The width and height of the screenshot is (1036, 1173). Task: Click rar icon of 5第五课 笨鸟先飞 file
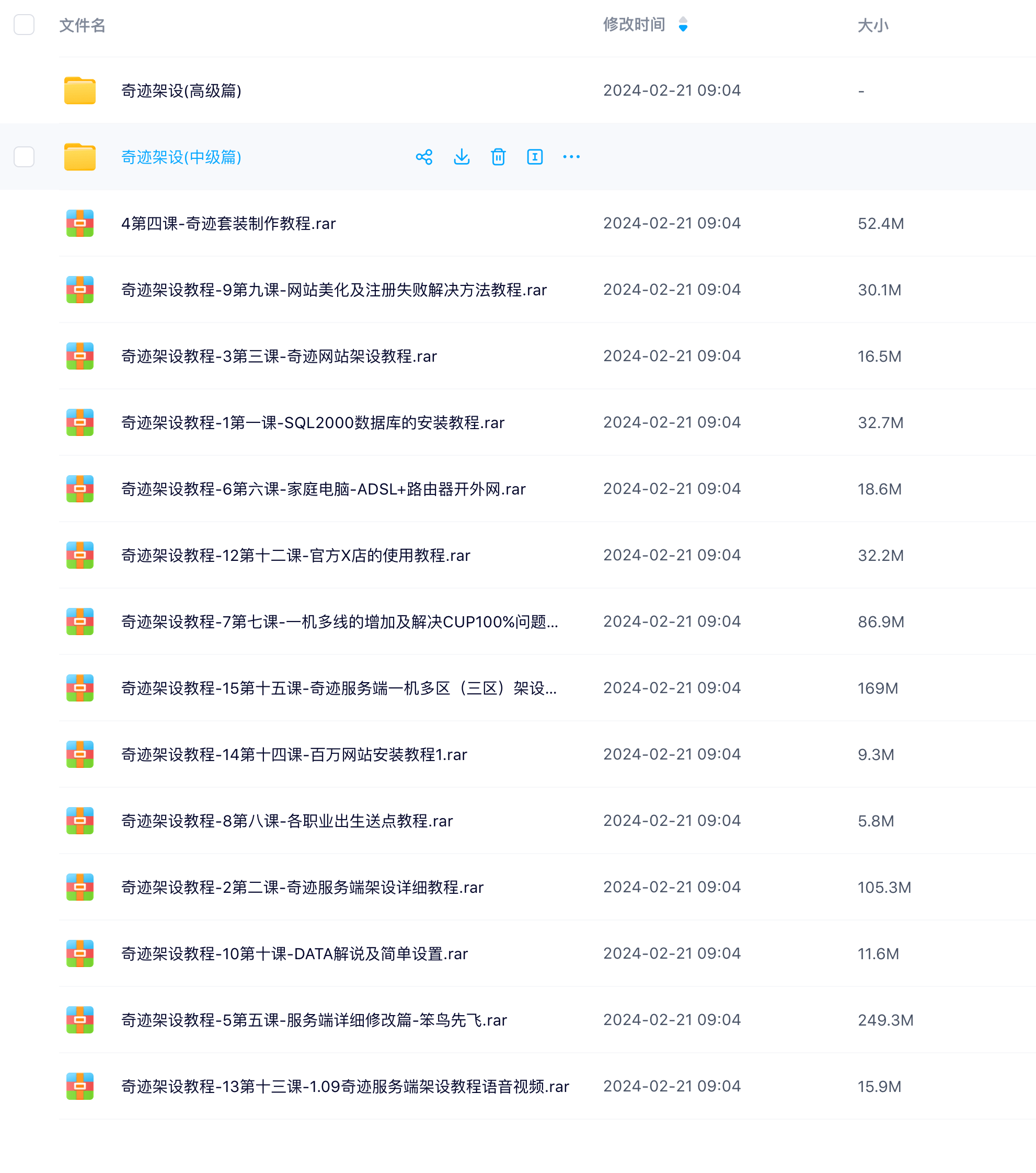coord(80,1020)
